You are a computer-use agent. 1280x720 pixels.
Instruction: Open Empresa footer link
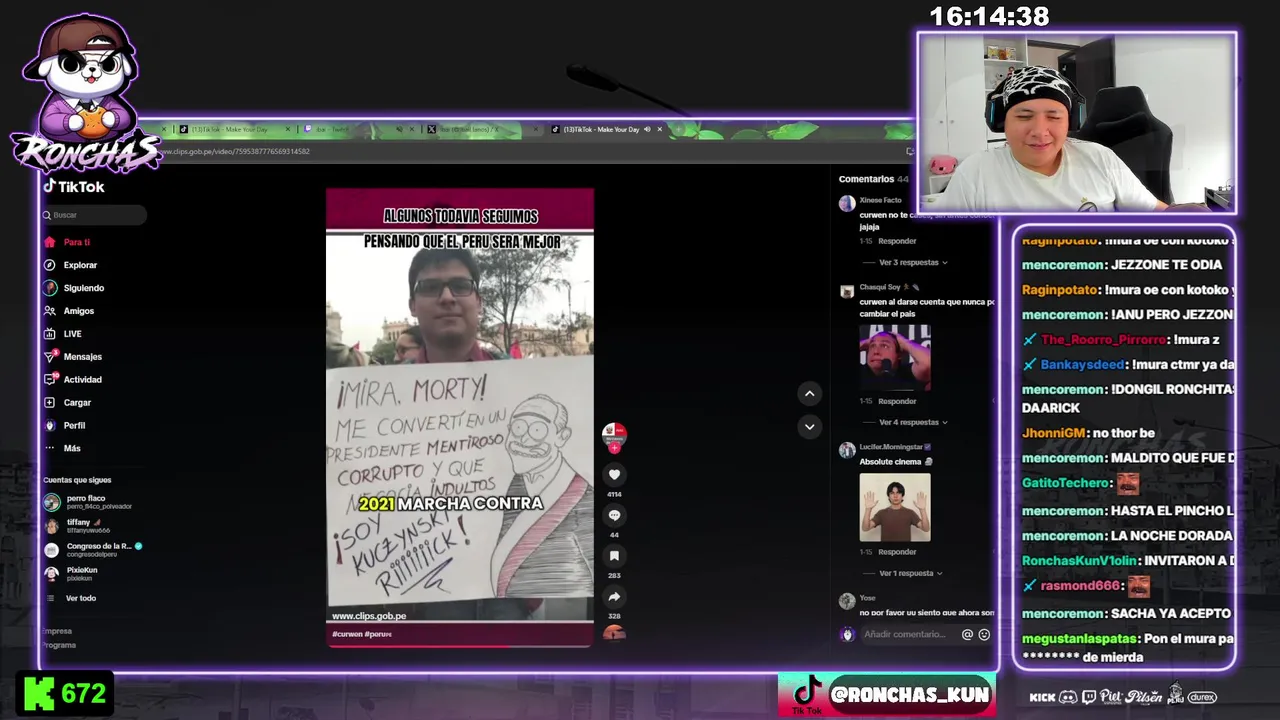click(x=58, y=631)
